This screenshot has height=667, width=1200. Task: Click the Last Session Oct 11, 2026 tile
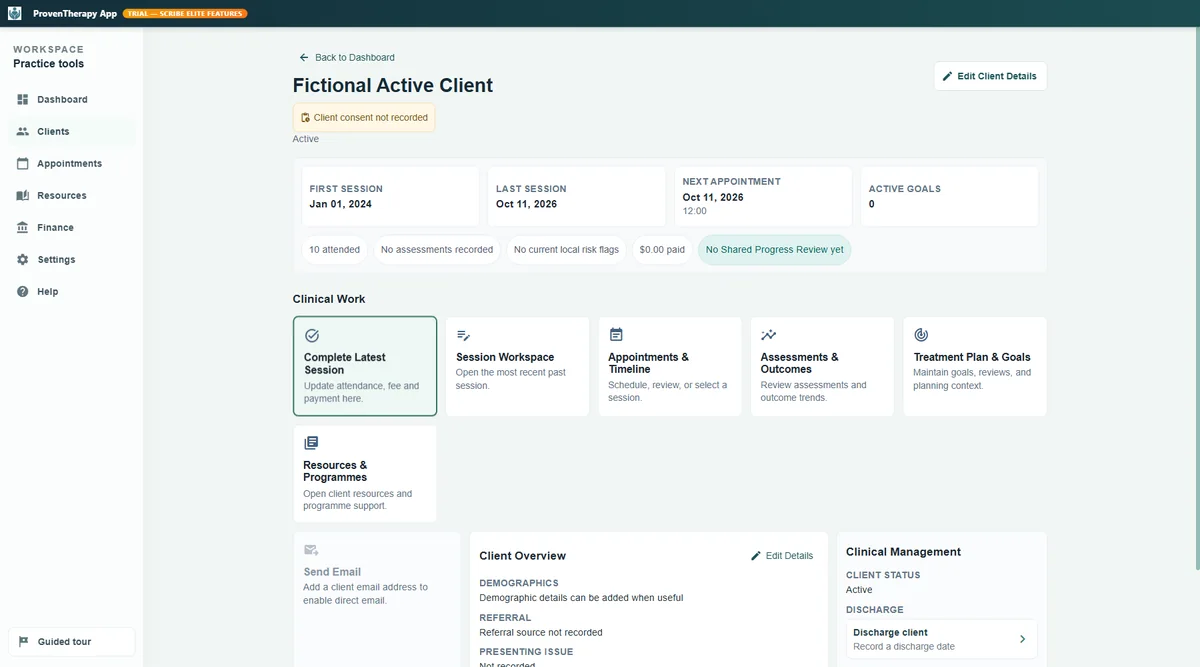click(577, 196)
